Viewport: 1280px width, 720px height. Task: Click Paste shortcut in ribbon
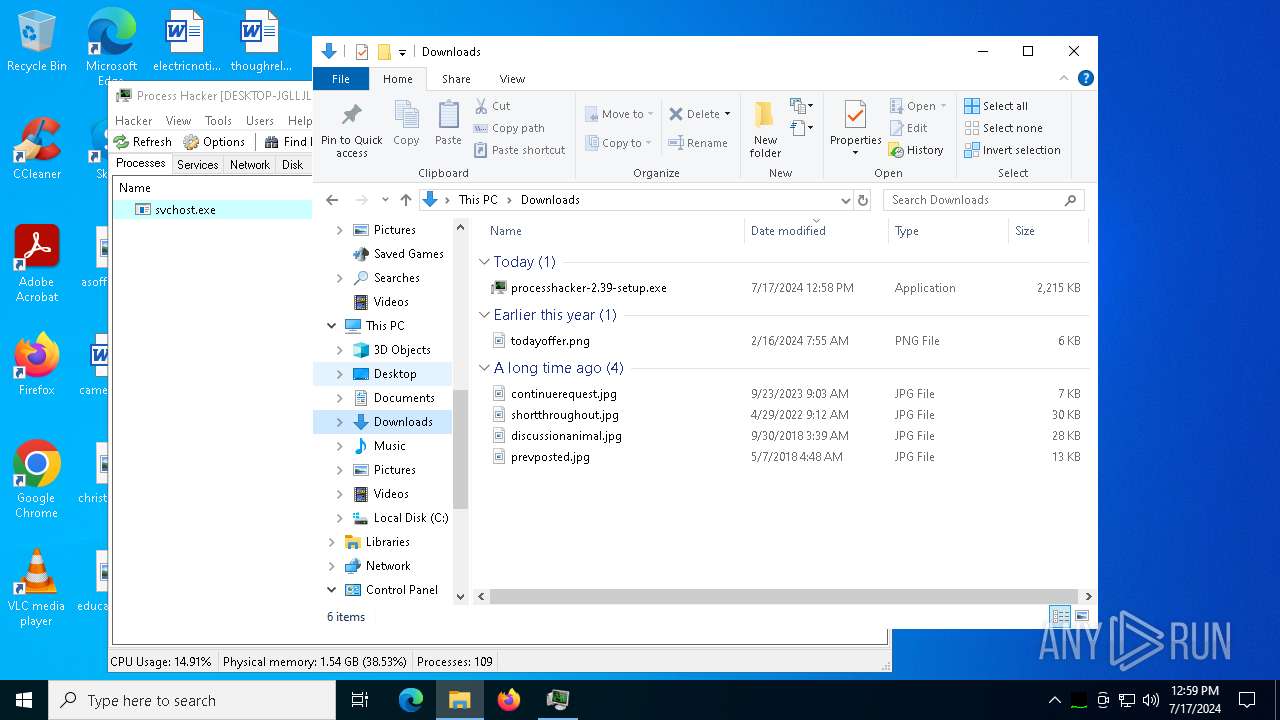(519, 150)
